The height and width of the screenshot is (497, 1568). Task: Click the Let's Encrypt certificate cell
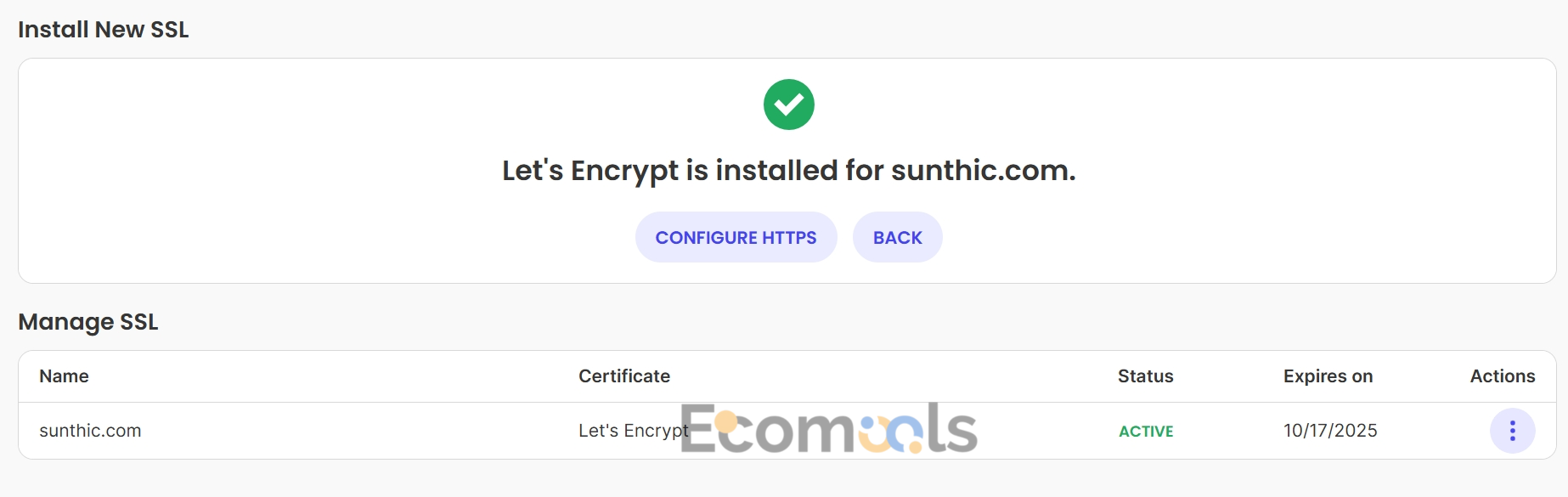633,431
